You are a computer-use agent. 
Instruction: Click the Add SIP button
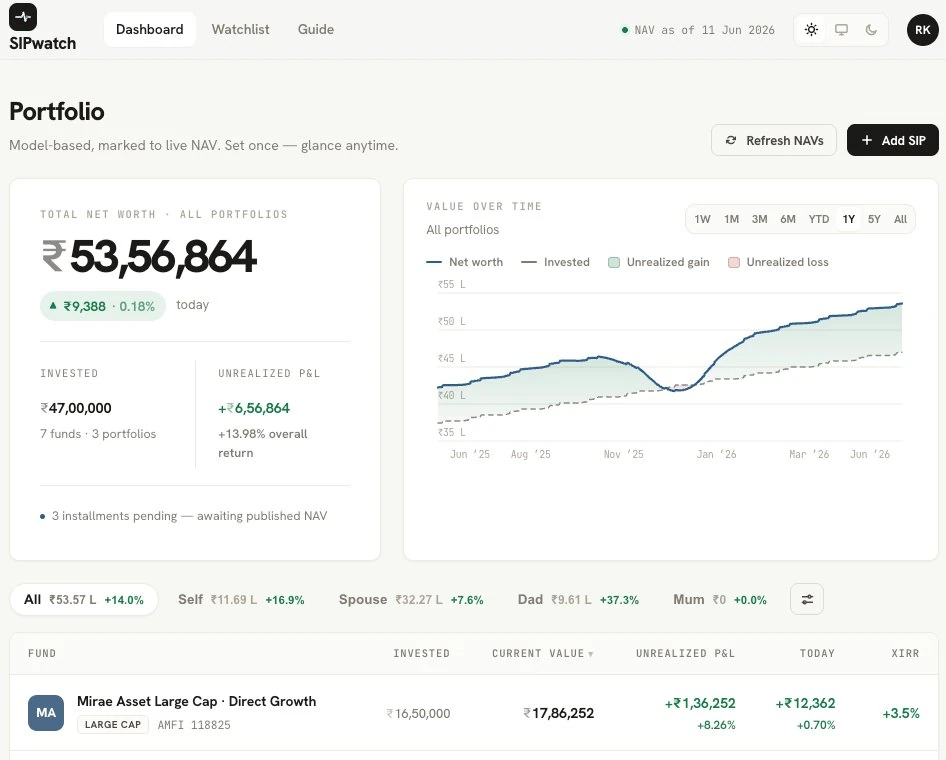(892, 140)
